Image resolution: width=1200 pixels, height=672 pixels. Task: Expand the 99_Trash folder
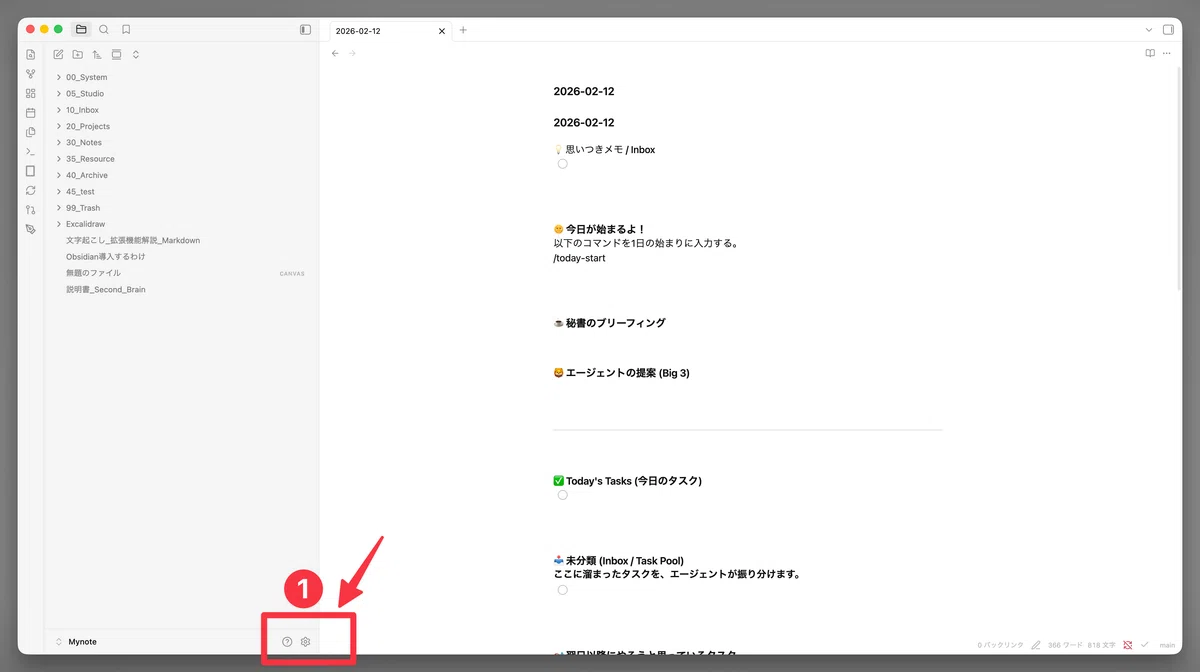click(59, 208)
